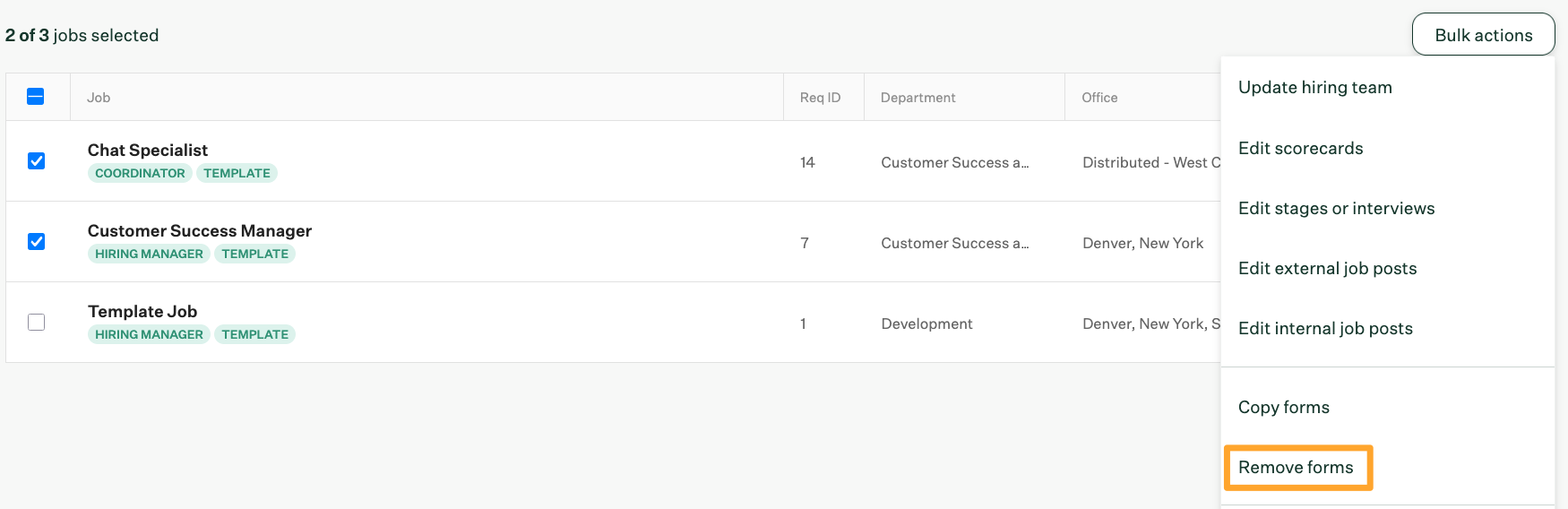1568x509 pixels.
Task: Click the Office column header
Action: point(1099,98)
